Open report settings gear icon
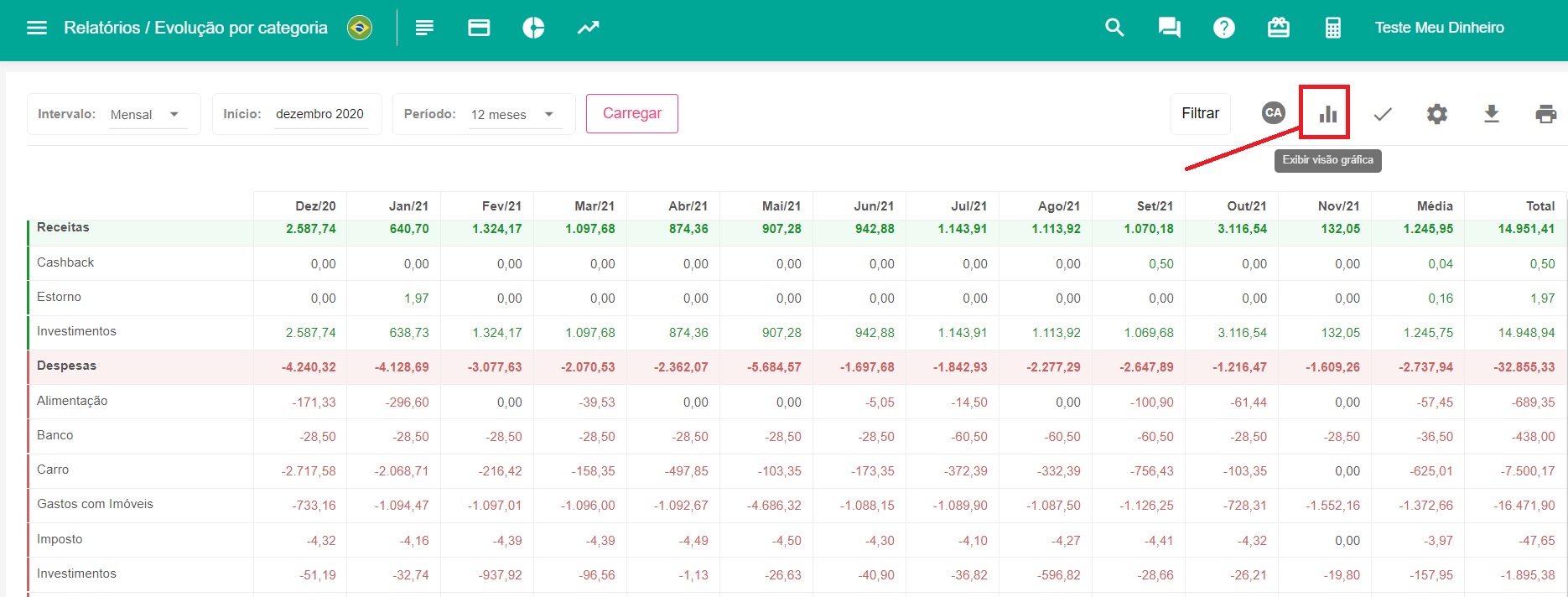This screenshot has height=597, width=1568. click(x=1437, y=114)
